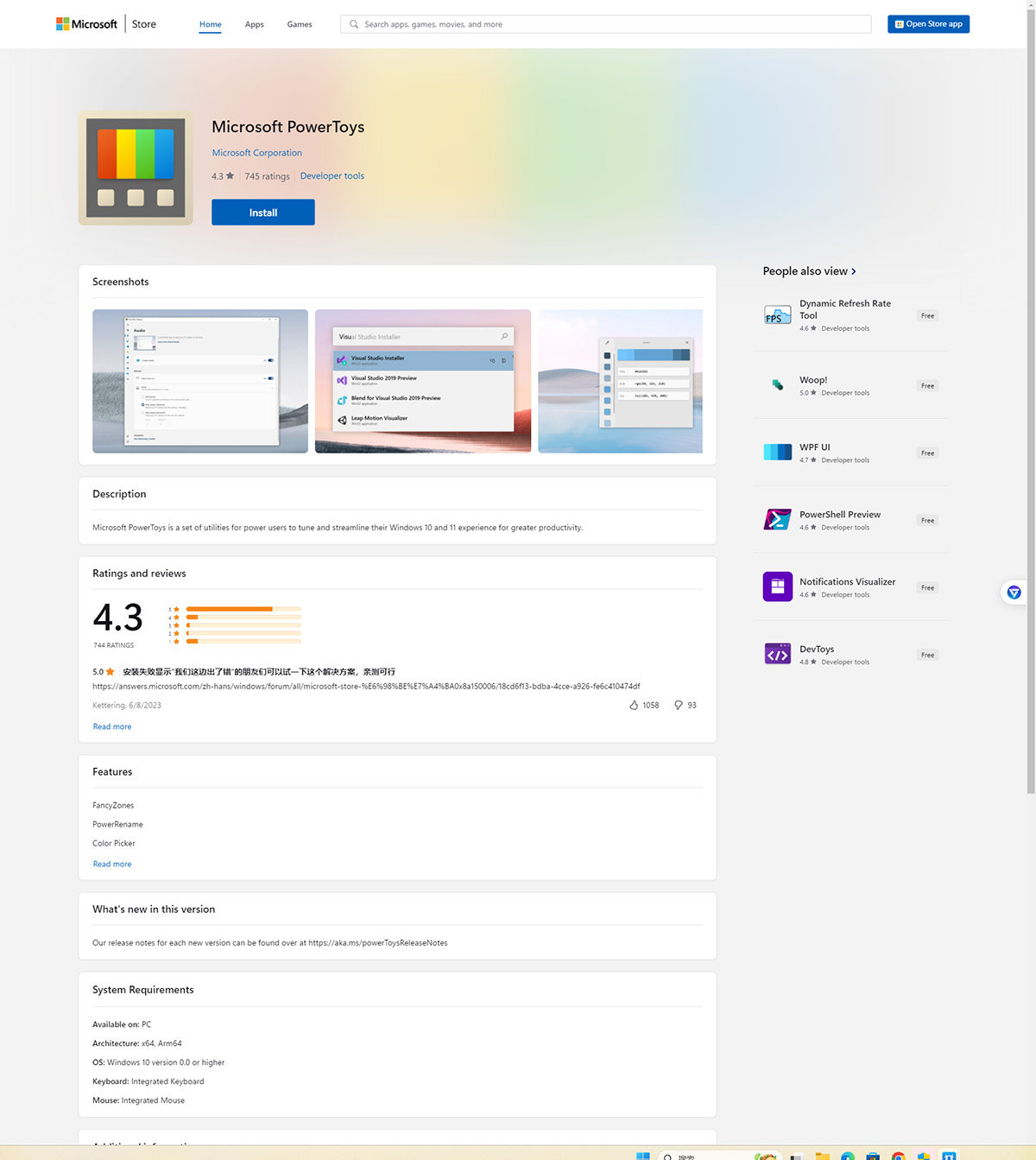Click Open Store app button
The width and height of the screenshot is (1036, 1160).
click(928, 24)
